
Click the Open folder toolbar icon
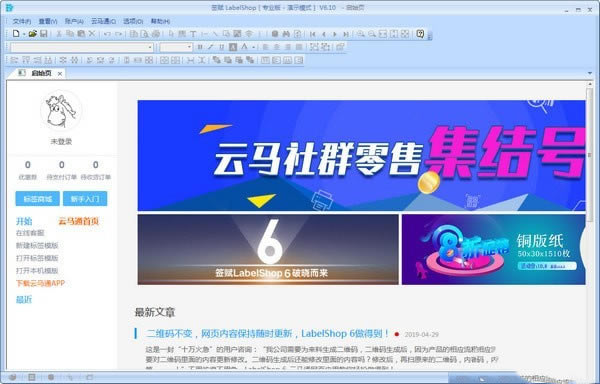point(33,34)
